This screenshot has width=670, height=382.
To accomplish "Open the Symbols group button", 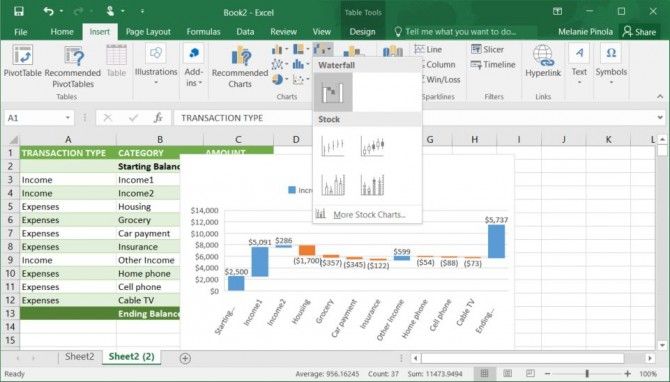I will pos(611,64).
